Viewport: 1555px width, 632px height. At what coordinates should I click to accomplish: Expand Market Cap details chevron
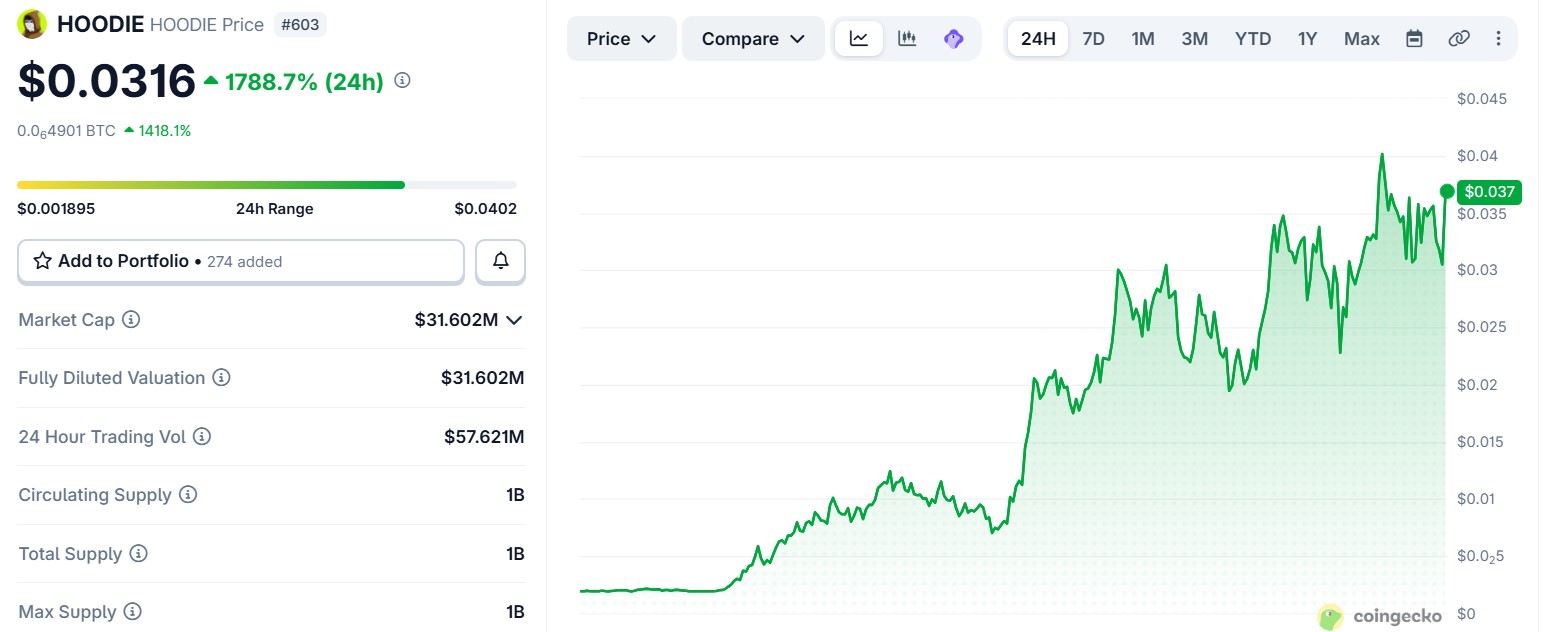pyautogui.click(x=514, y=320)
